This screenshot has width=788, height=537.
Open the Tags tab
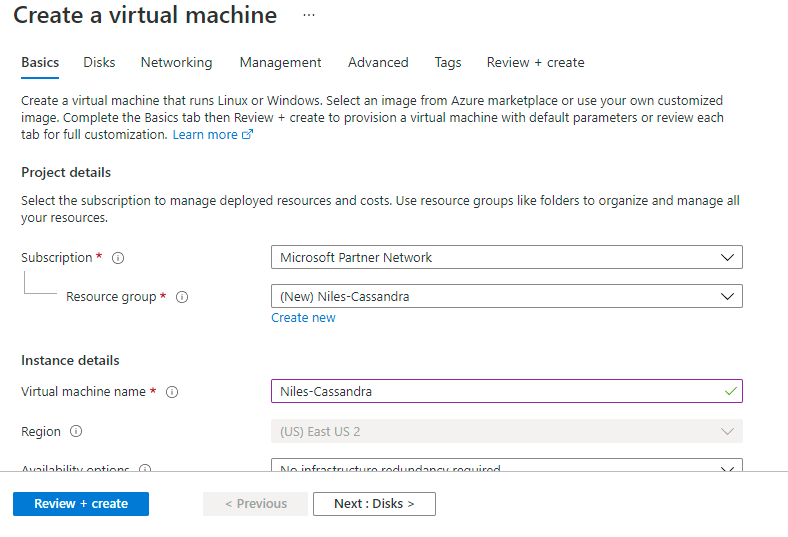(x=448, y=62)
